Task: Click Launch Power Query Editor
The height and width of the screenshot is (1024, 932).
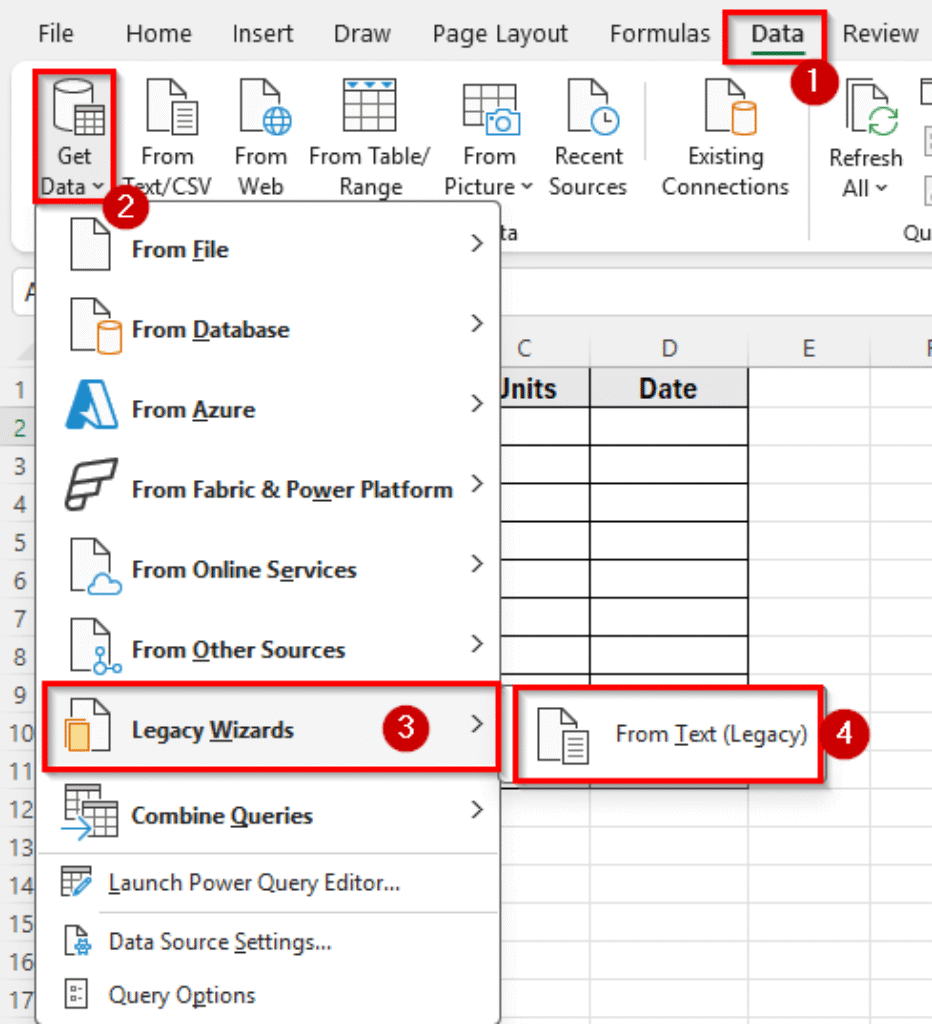Action: 268,882
